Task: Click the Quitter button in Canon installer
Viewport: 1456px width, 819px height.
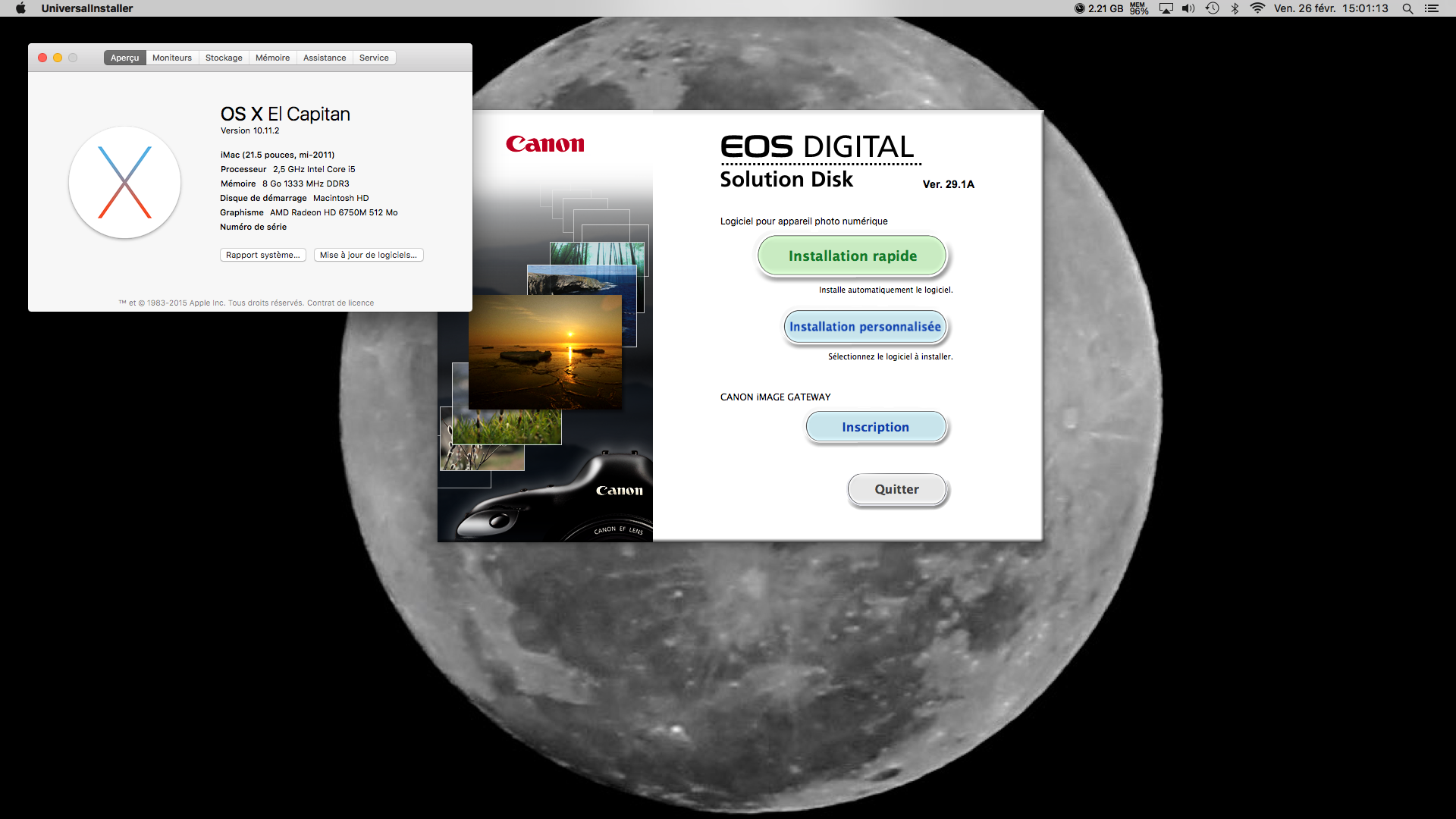Action: point(897,489)
